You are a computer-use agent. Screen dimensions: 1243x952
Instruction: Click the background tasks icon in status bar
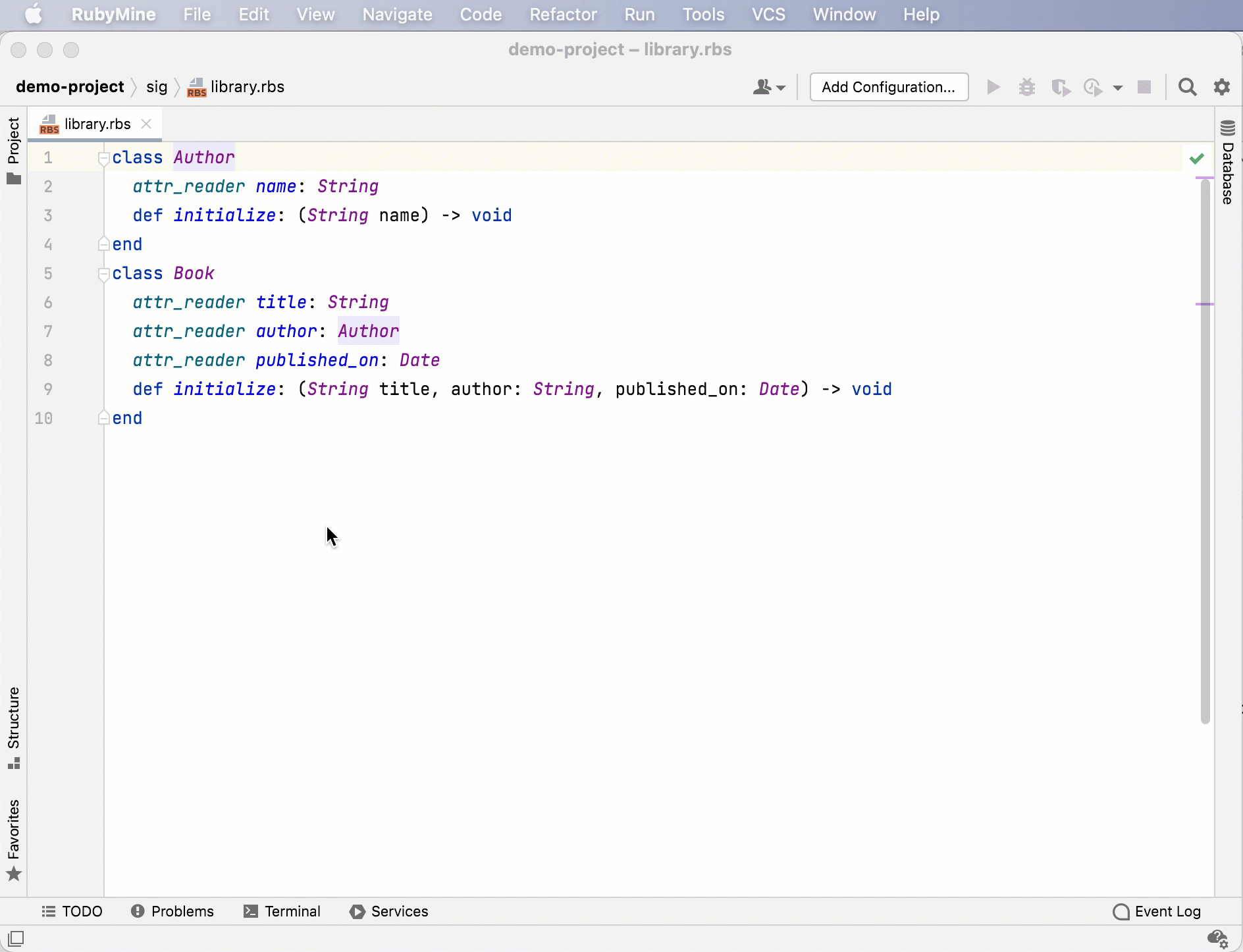(x=1218, y=938)
